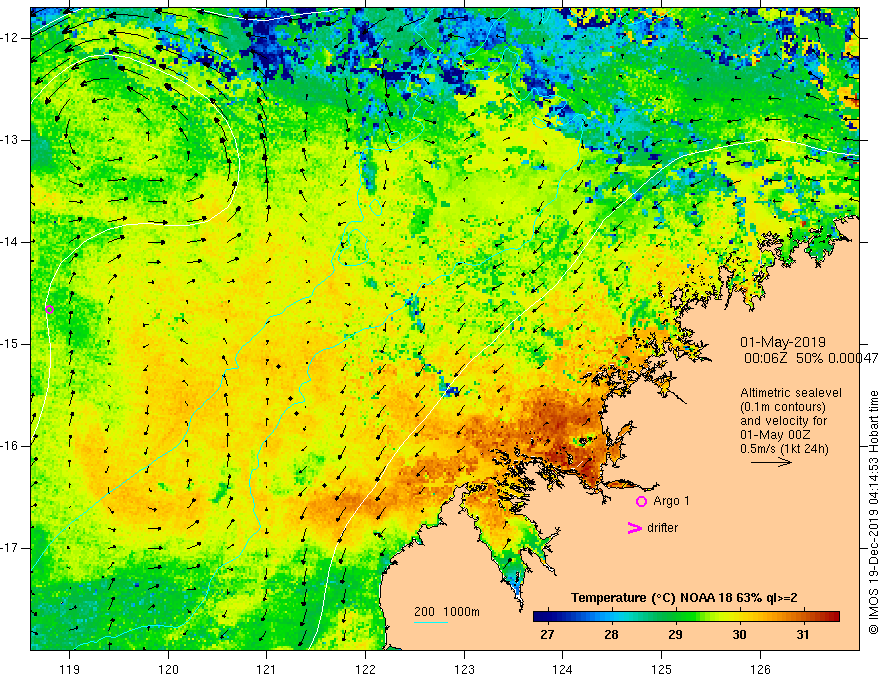Click the 124 longitude axis label
Viewport: 880px width, 680px height.
tap(563, 669)
